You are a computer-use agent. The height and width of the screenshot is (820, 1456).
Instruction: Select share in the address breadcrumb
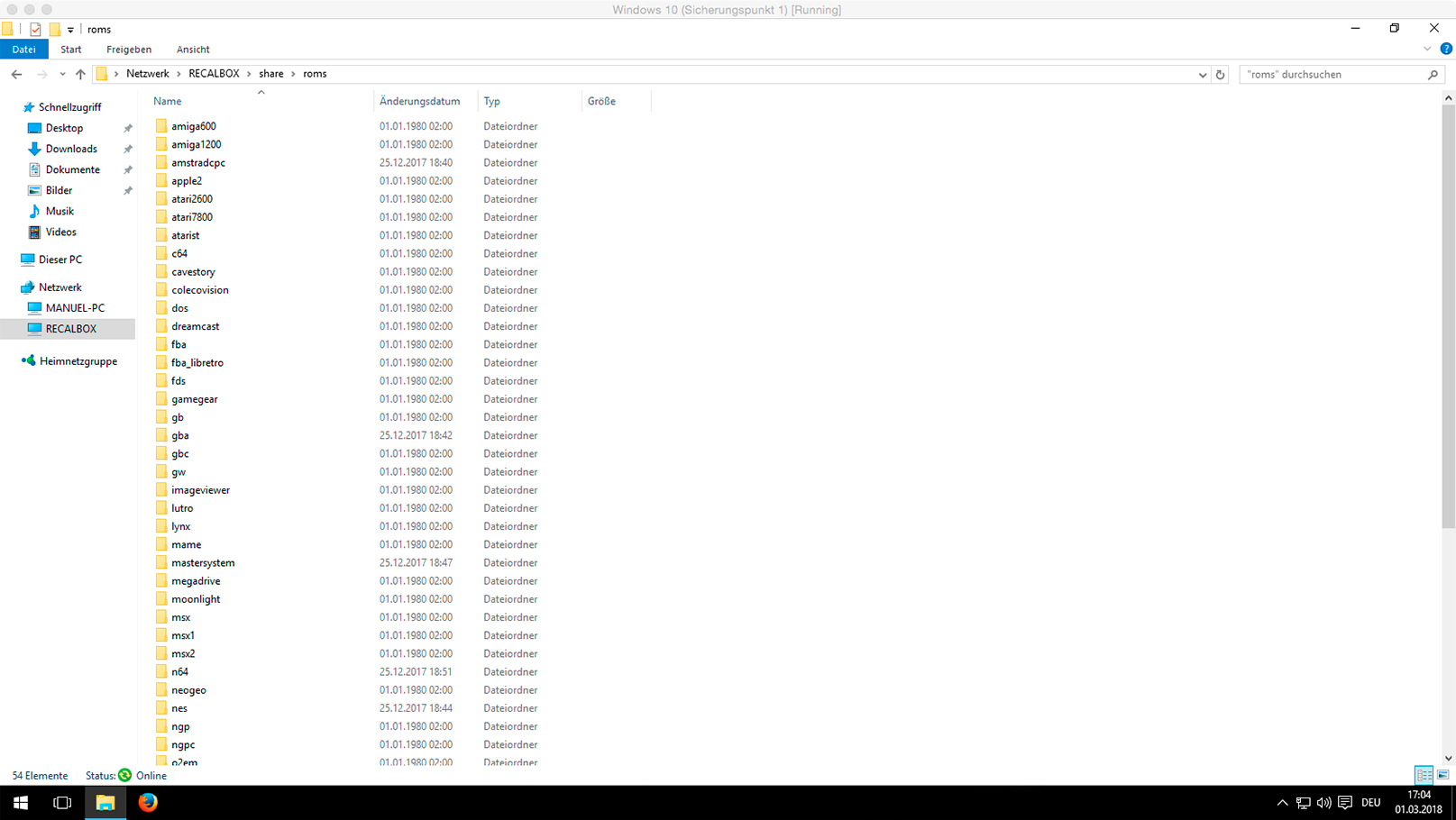(x=271, y=74)
